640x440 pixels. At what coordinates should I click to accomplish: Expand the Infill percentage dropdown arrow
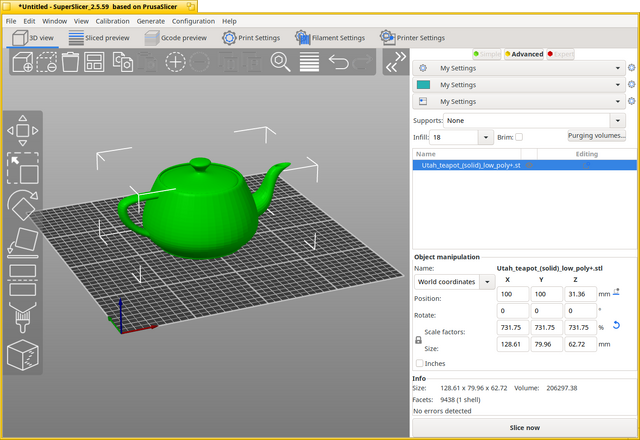coord(486,138)
